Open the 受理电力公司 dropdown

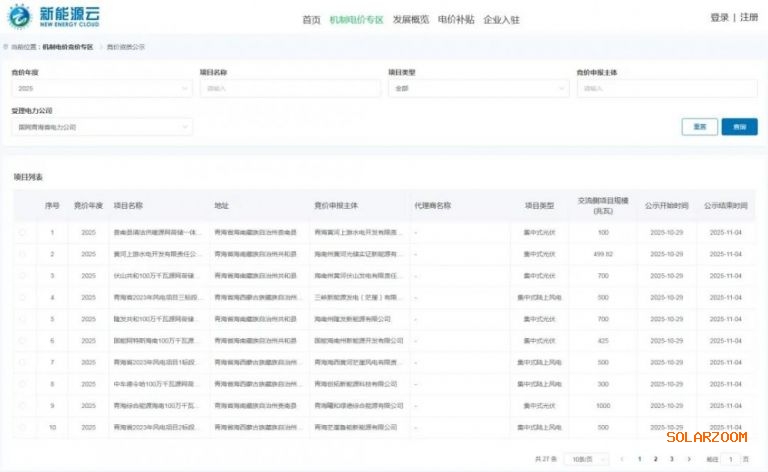point(101,127)
